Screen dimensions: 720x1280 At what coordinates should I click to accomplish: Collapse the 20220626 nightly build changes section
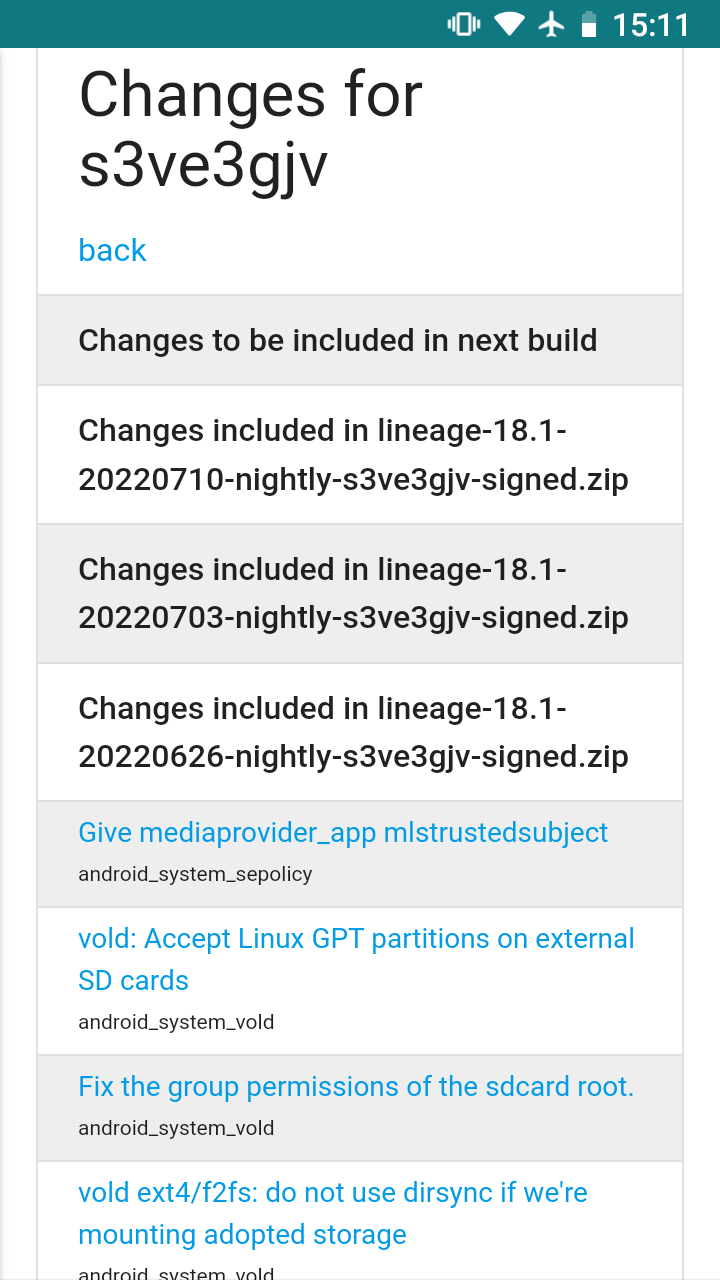[353, 732]
